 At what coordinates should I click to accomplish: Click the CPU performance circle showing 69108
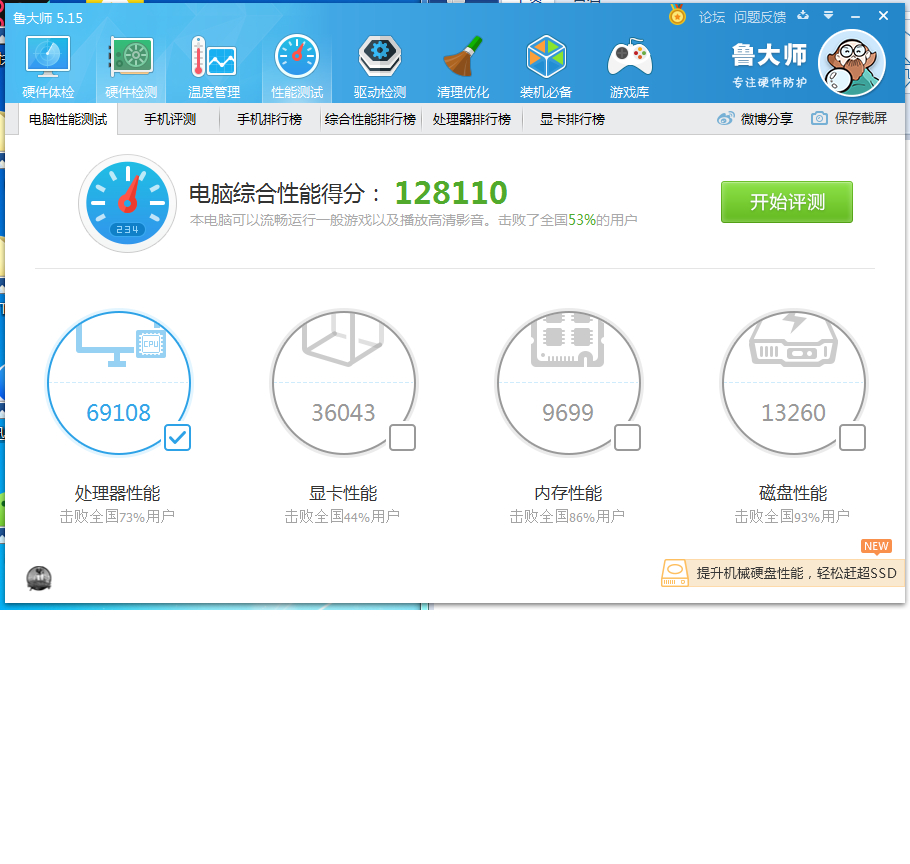pyautogui.click(x=118, y=382)
